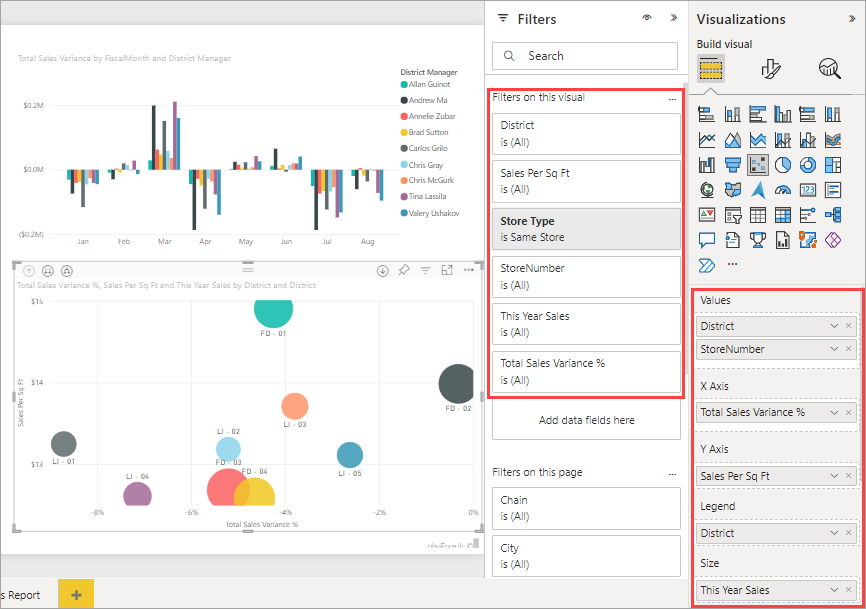Remove This Year Sales from Size

(x=849, y=590)
